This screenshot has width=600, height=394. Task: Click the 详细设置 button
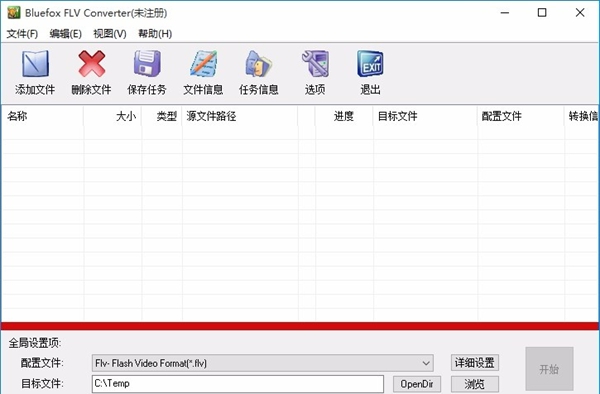[474, 363]
